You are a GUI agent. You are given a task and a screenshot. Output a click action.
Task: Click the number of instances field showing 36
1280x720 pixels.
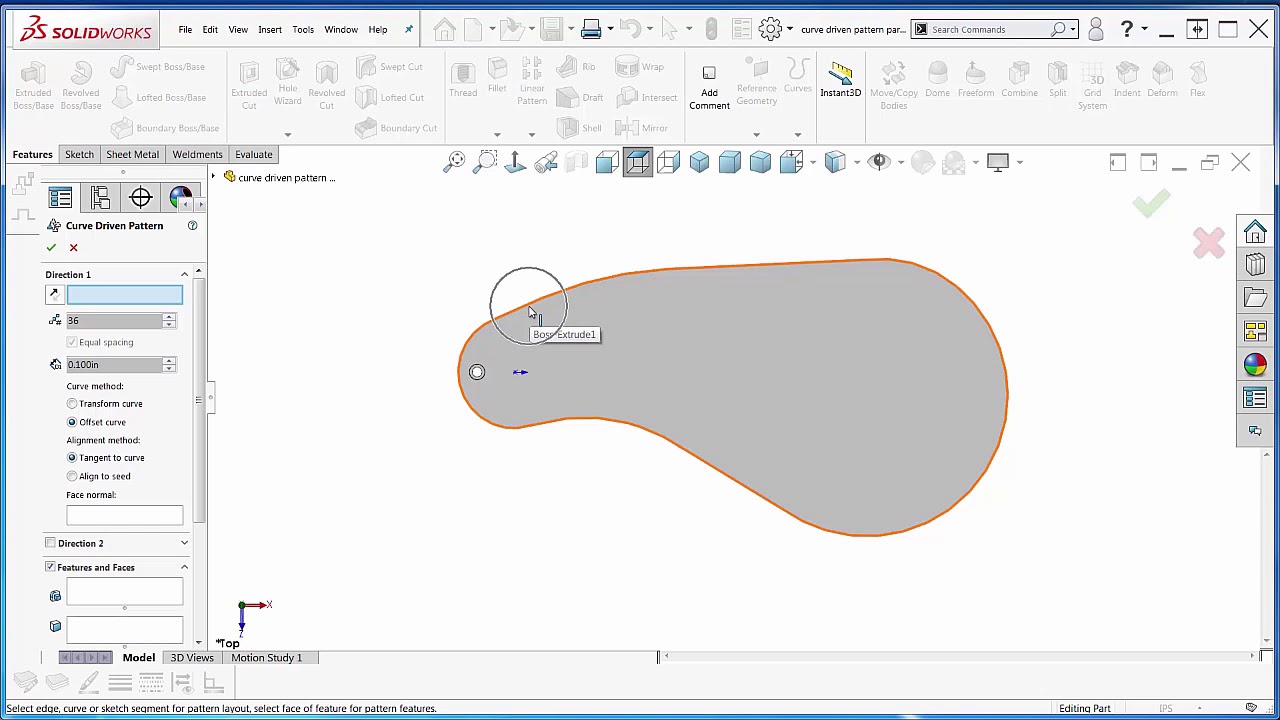pyautogui.click(x=114, y=320)
